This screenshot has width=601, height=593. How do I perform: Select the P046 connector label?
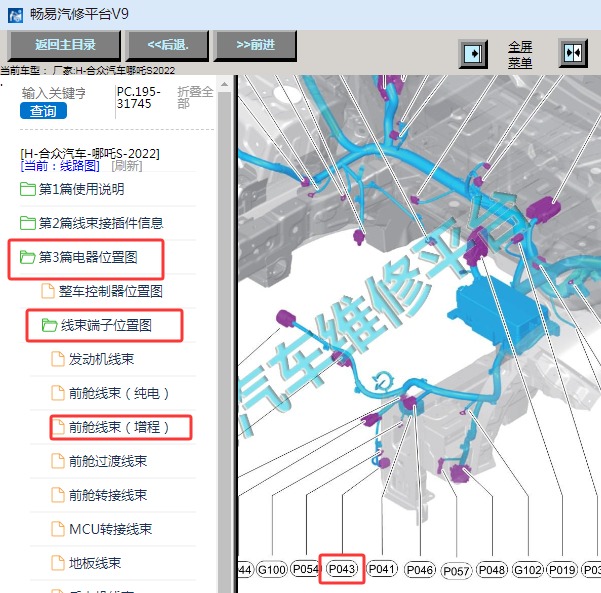pyautogui.click(x=420, y=570)
